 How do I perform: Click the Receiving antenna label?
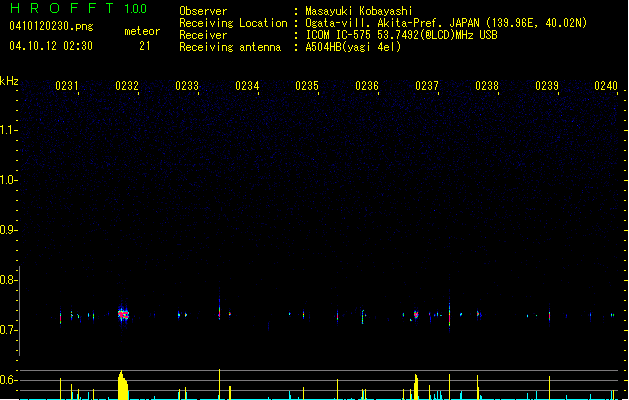[230, 47]
